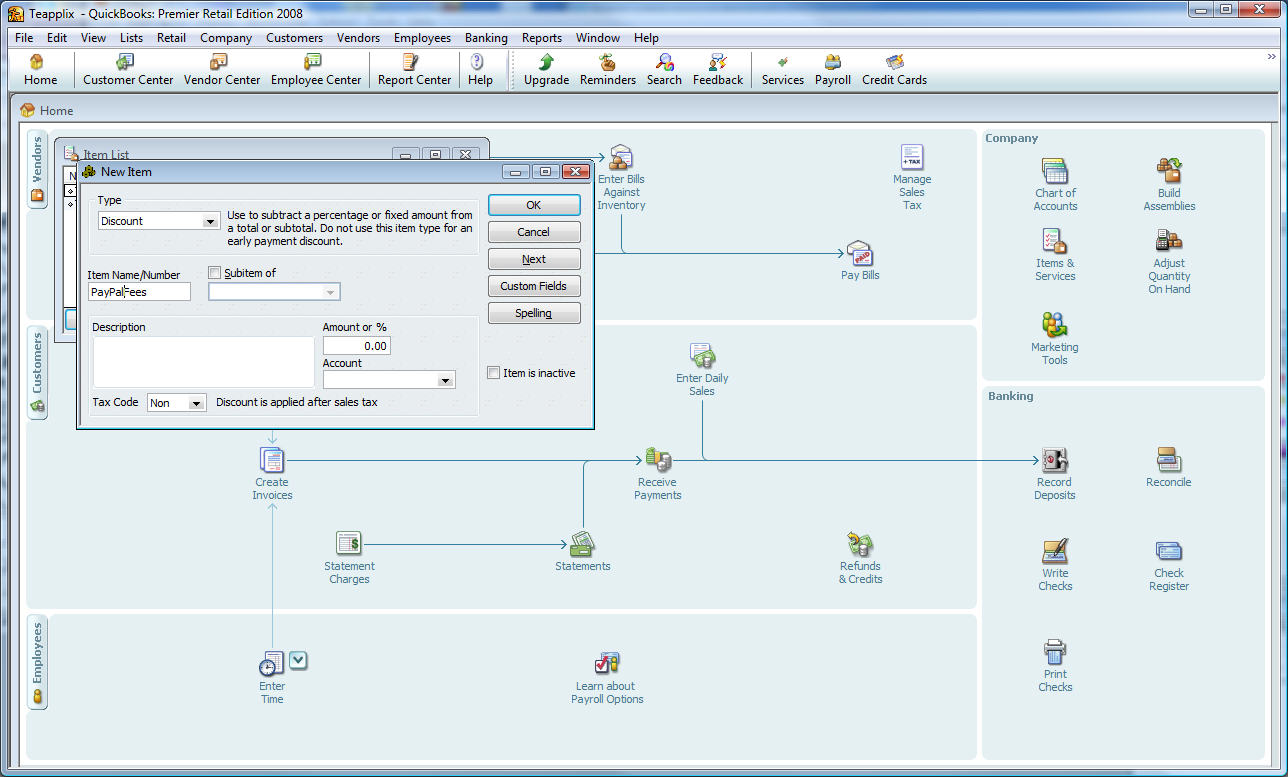Viewport: 1288px width, 777px height.
Task: Open Payroll from the toolbar
Action: click(x=833, y=70)
